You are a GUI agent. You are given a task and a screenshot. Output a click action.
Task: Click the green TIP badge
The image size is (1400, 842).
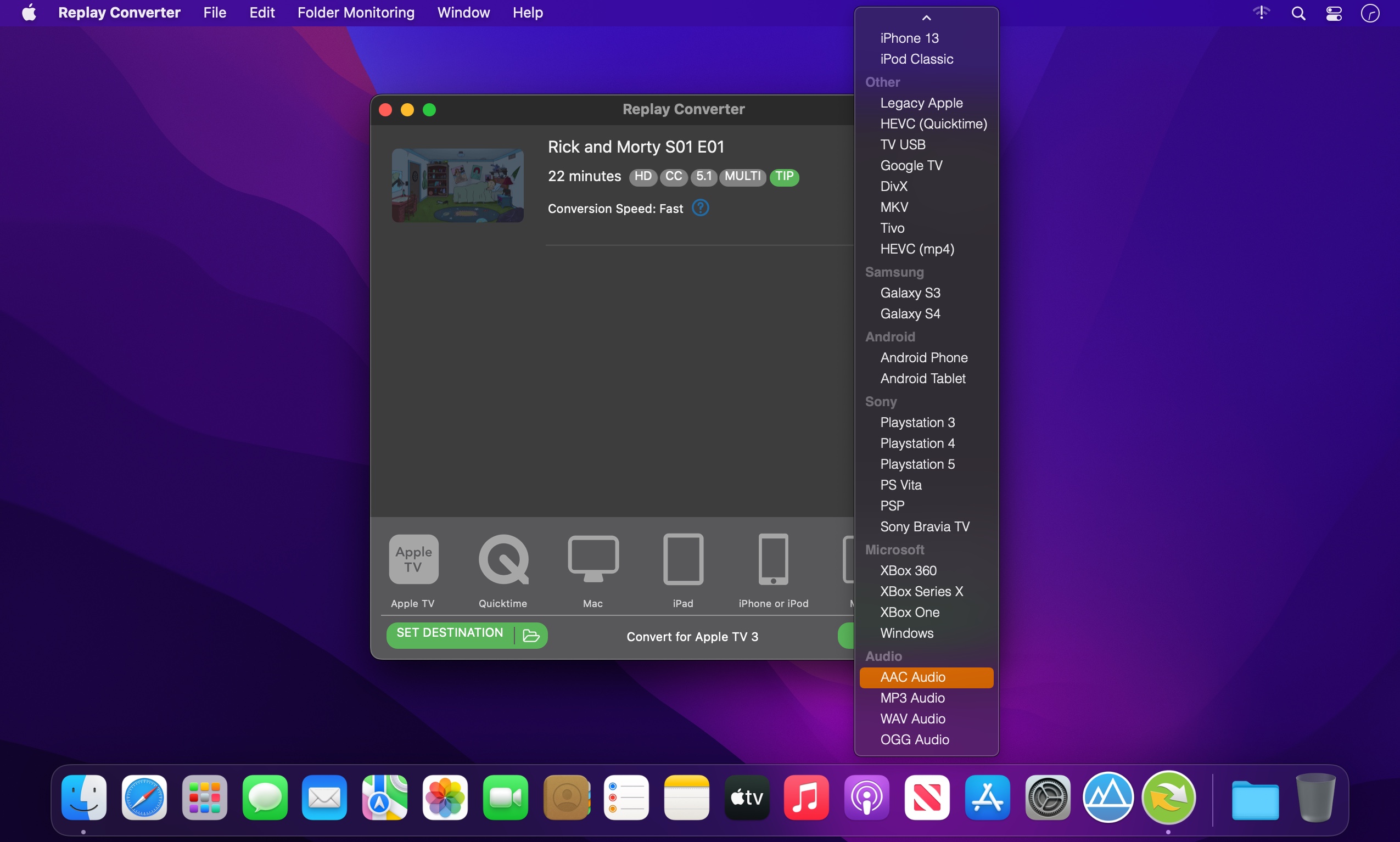coord(784,176)
